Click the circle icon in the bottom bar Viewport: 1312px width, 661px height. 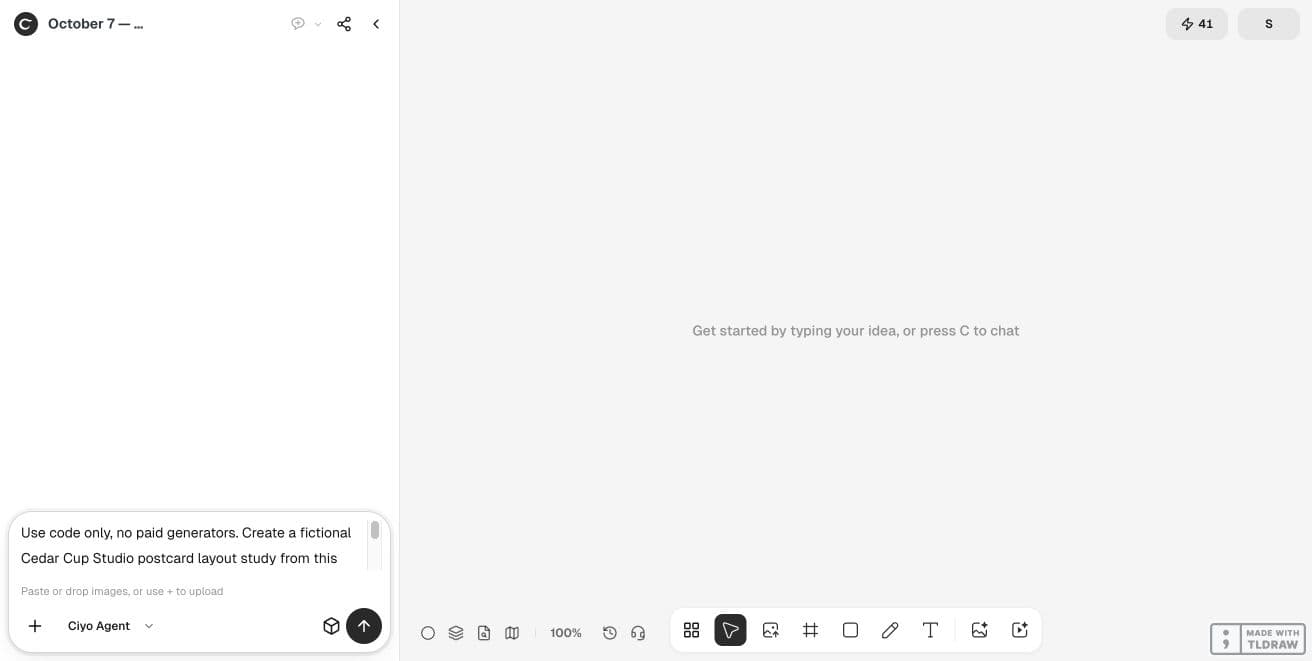point(428,633)
